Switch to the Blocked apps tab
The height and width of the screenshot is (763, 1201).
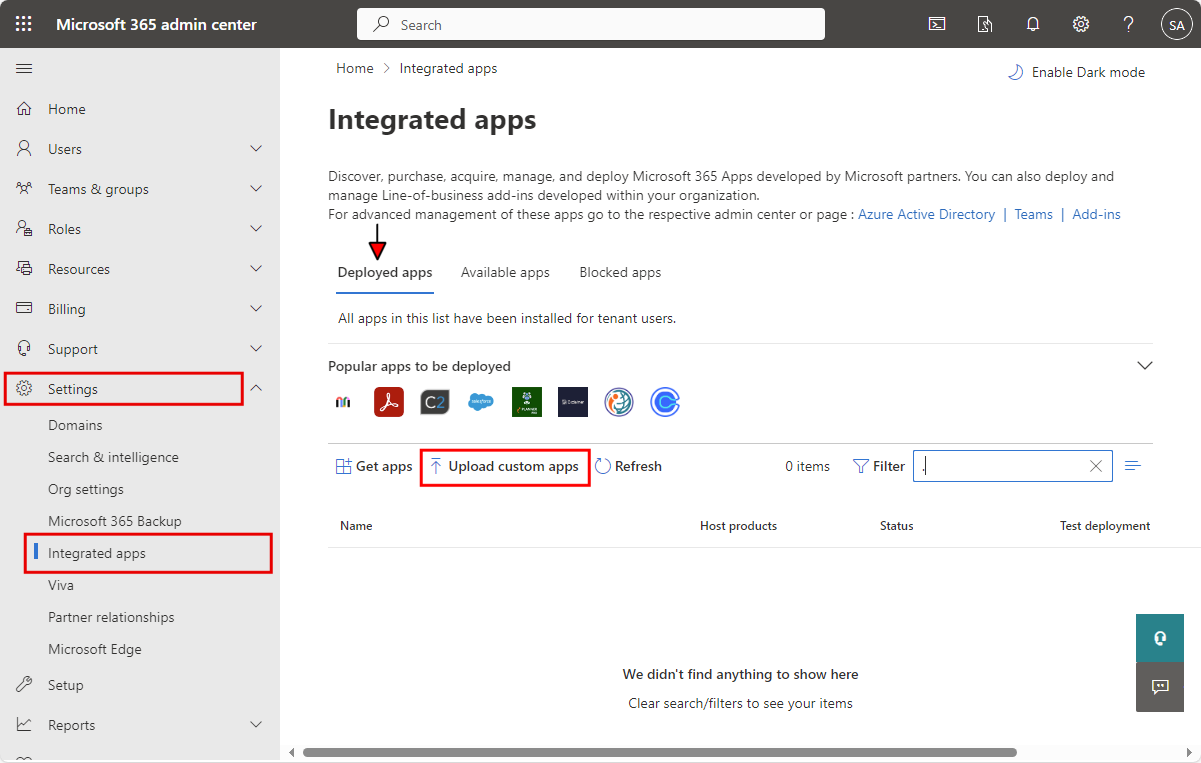tap(620, 272)
